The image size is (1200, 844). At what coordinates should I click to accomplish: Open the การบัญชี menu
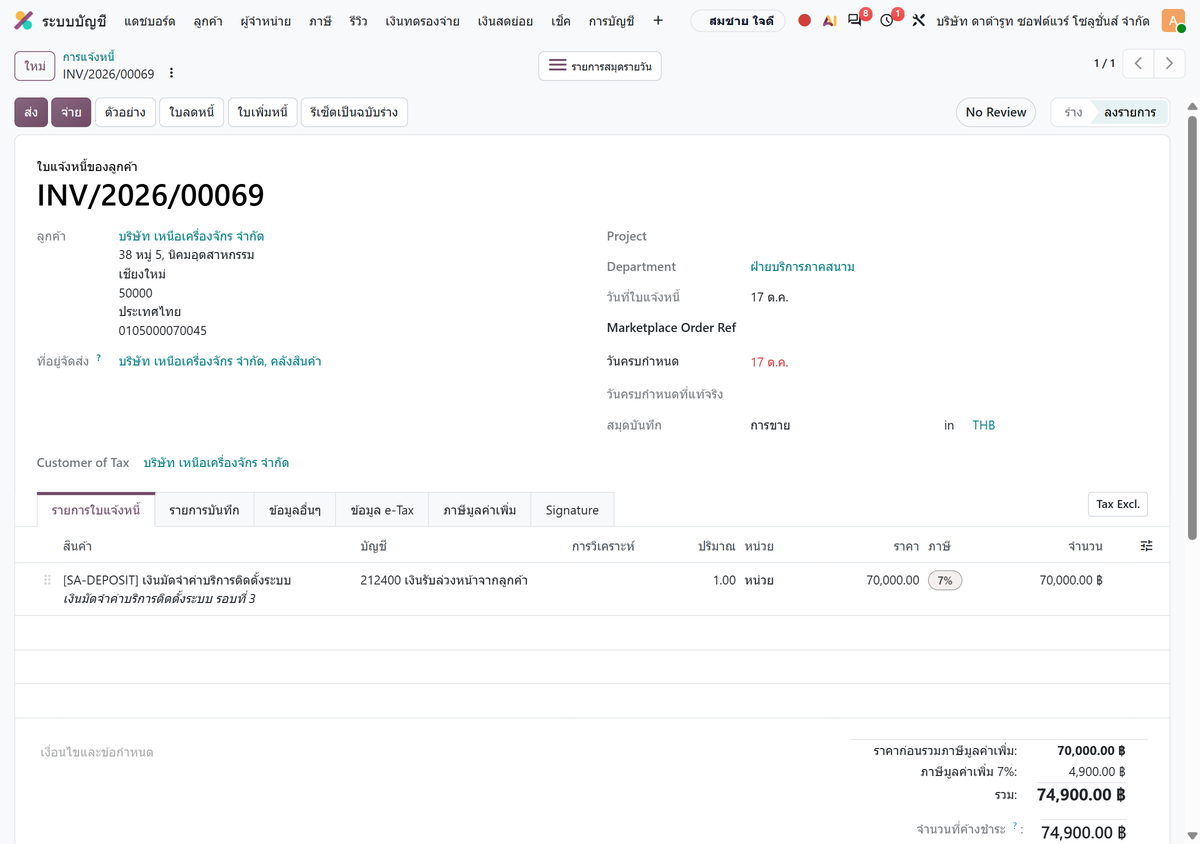pyautogui.click(x=611, y=21)
